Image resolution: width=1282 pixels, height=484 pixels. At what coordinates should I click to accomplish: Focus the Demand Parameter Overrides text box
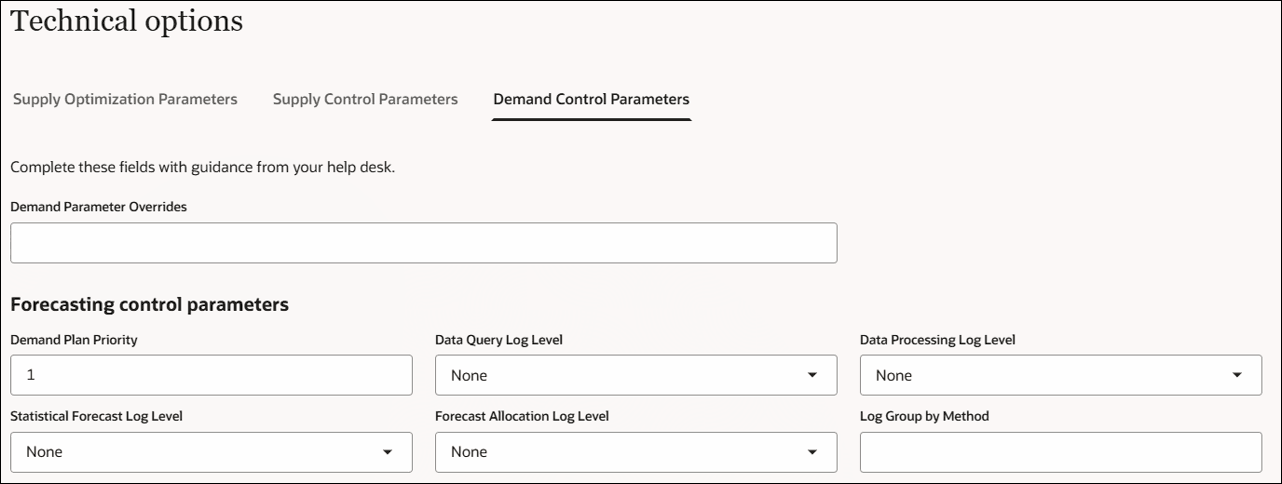tap(423, 243)
